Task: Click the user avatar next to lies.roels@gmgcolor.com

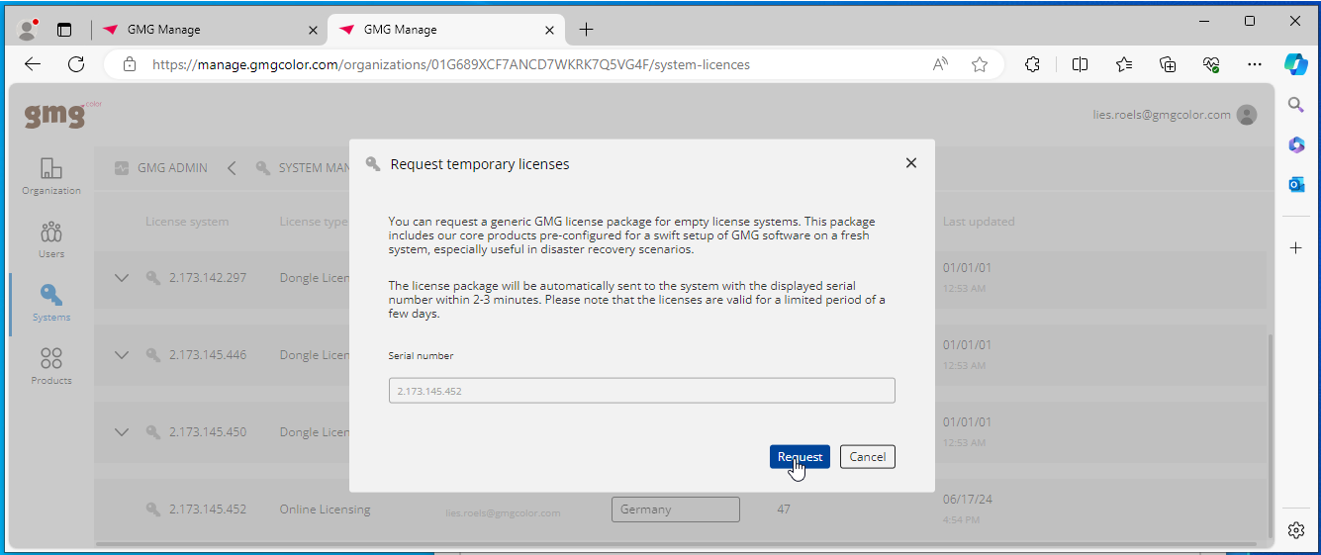Action: pos(1247,115)
